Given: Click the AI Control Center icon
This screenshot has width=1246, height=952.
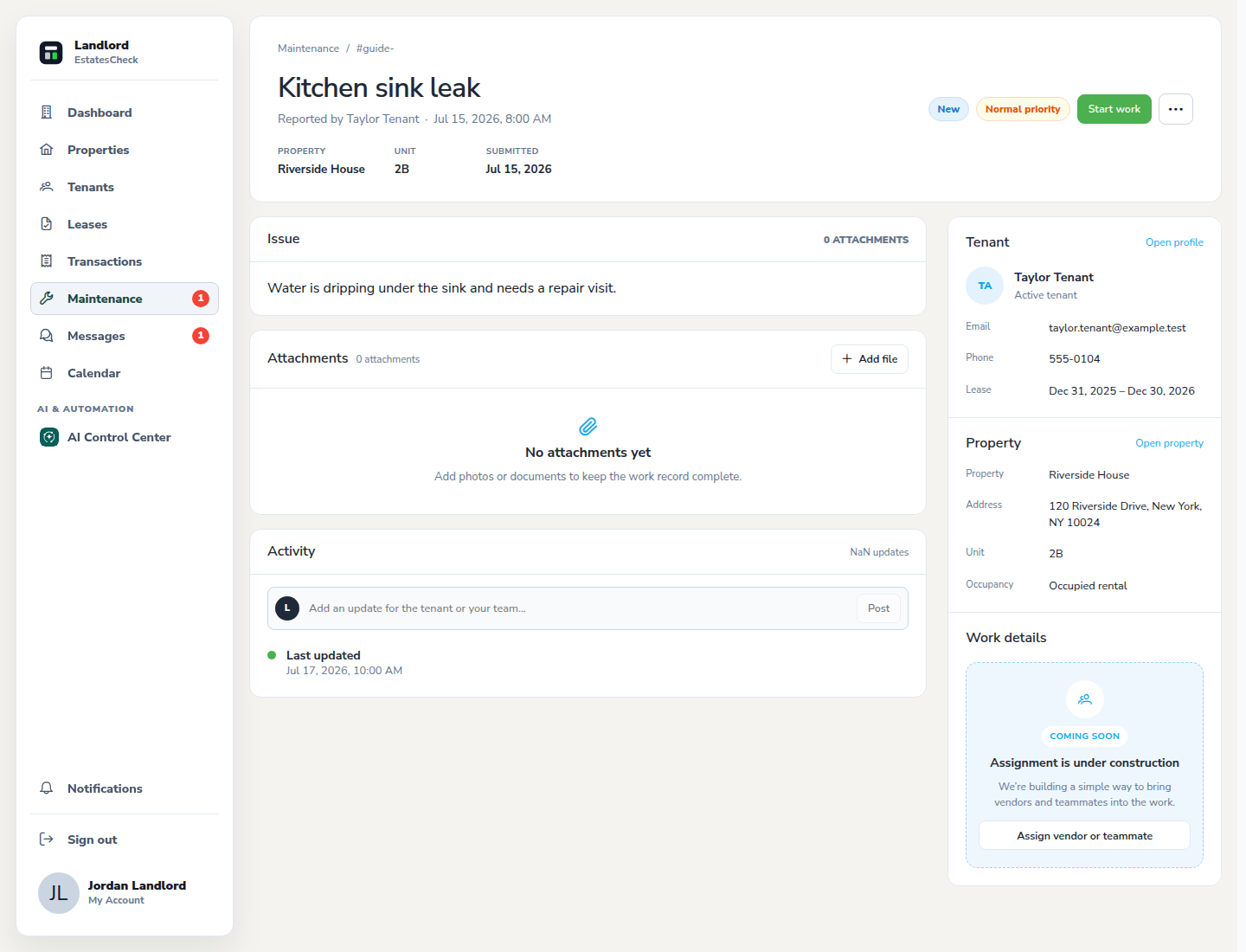Looking at the screenshot, I should 49,437.
